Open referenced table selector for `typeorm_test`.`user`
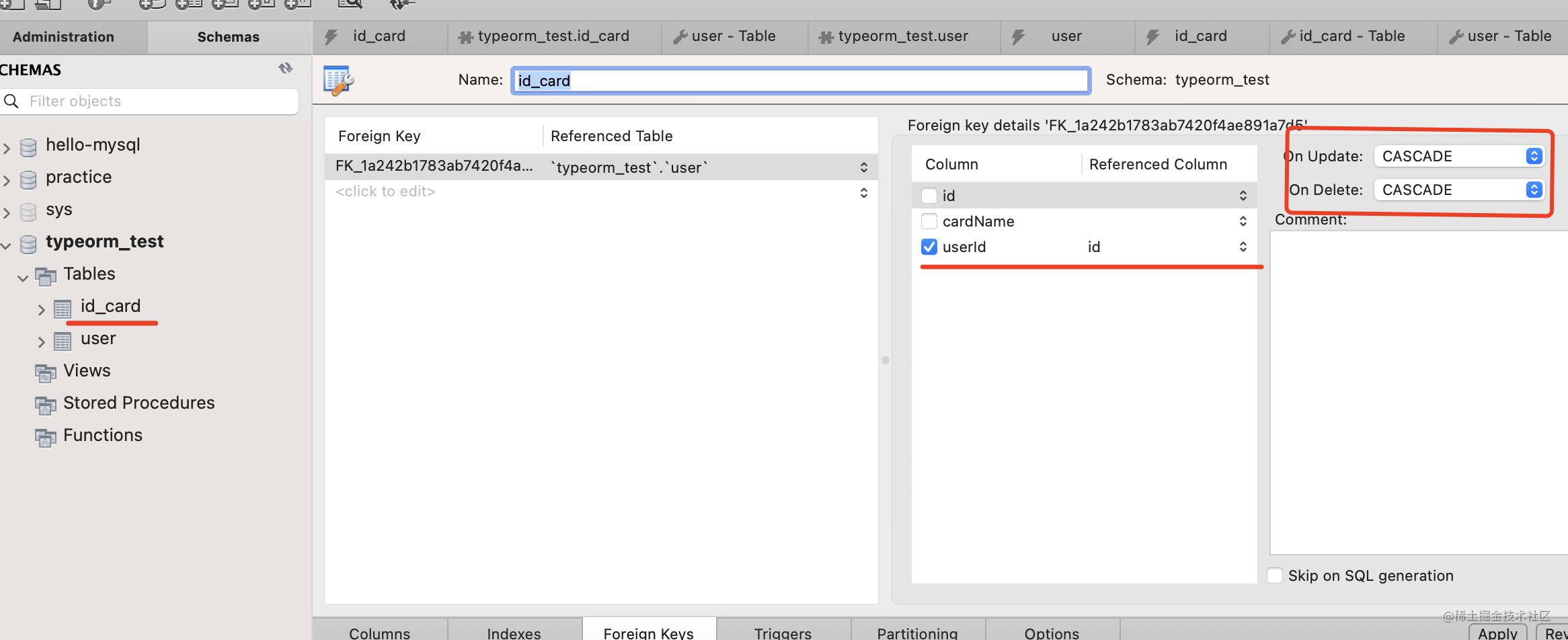 [x=864, y=167]
